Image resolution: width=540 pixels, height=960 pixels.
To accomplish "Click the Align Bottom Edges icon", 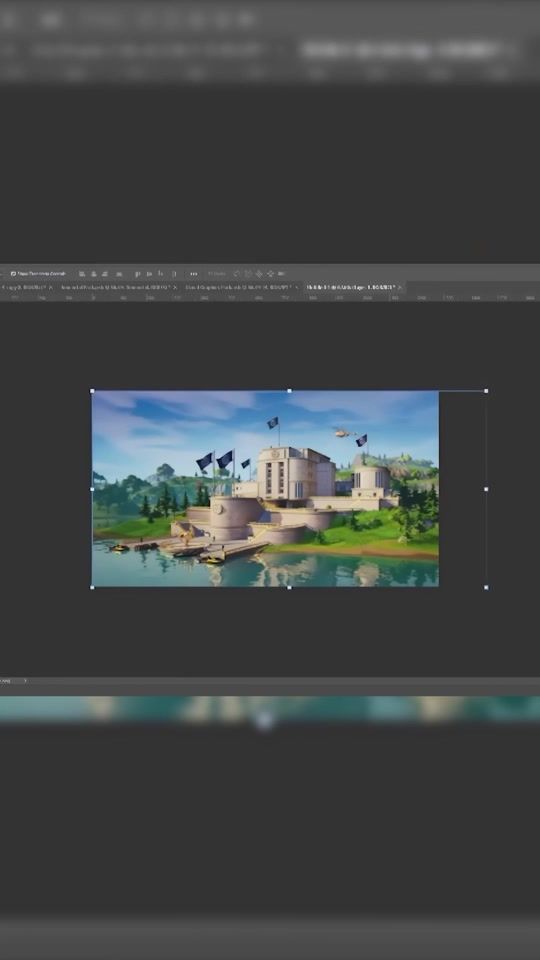I will click(160, 274).
